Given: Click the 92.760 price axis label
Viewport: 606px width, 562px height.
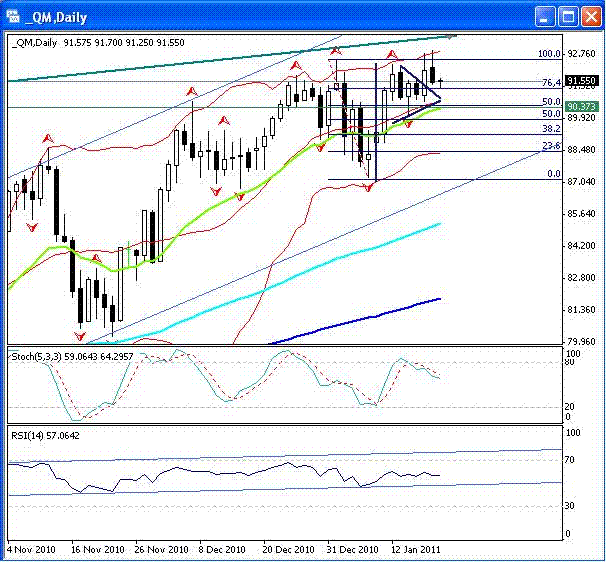Looking at the screenshot, I should click(581, 53).
